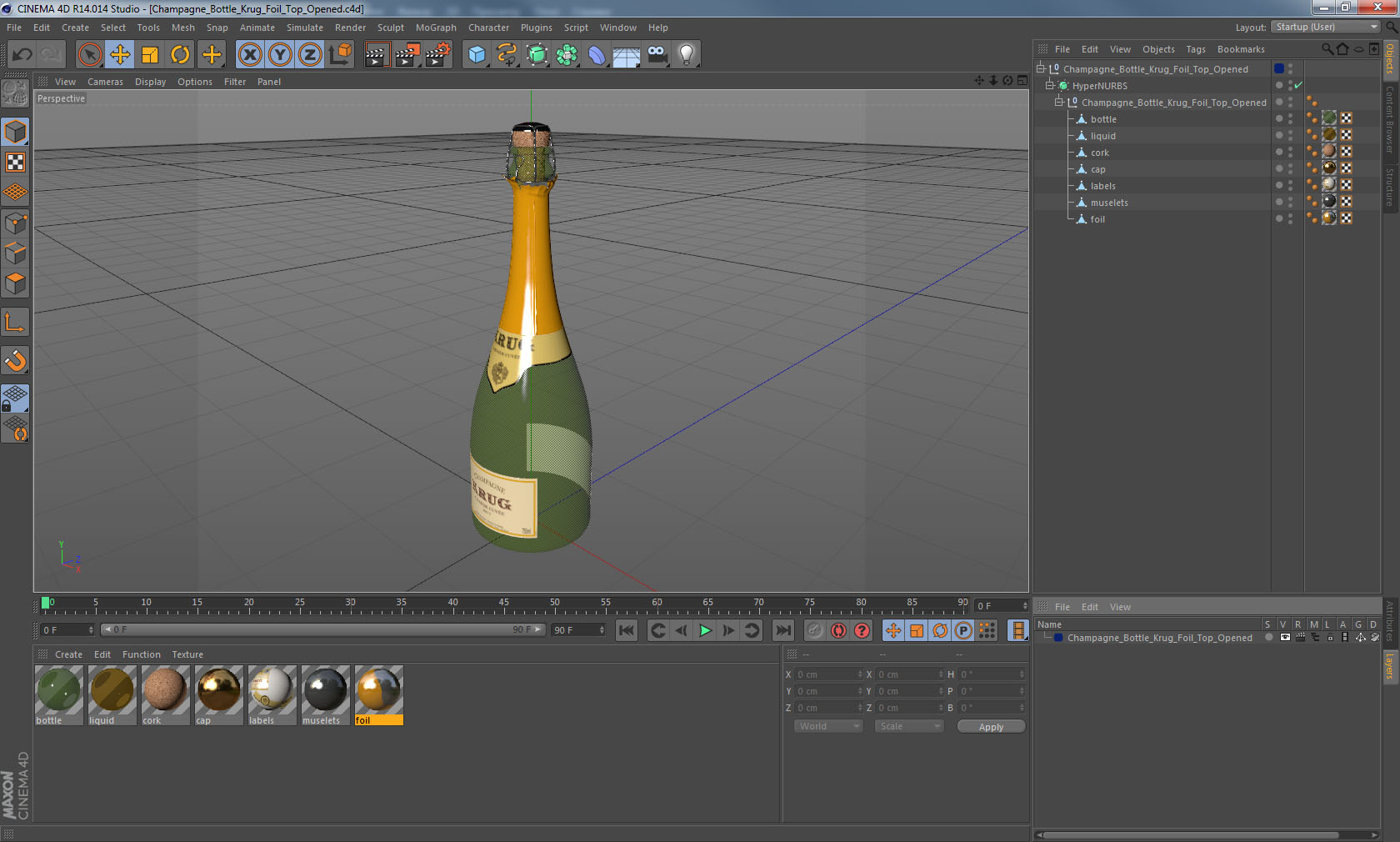The width and height of the screenshot is (1400, 842).
Task: Select the Live Selection tool
Action: coord(89,55)
